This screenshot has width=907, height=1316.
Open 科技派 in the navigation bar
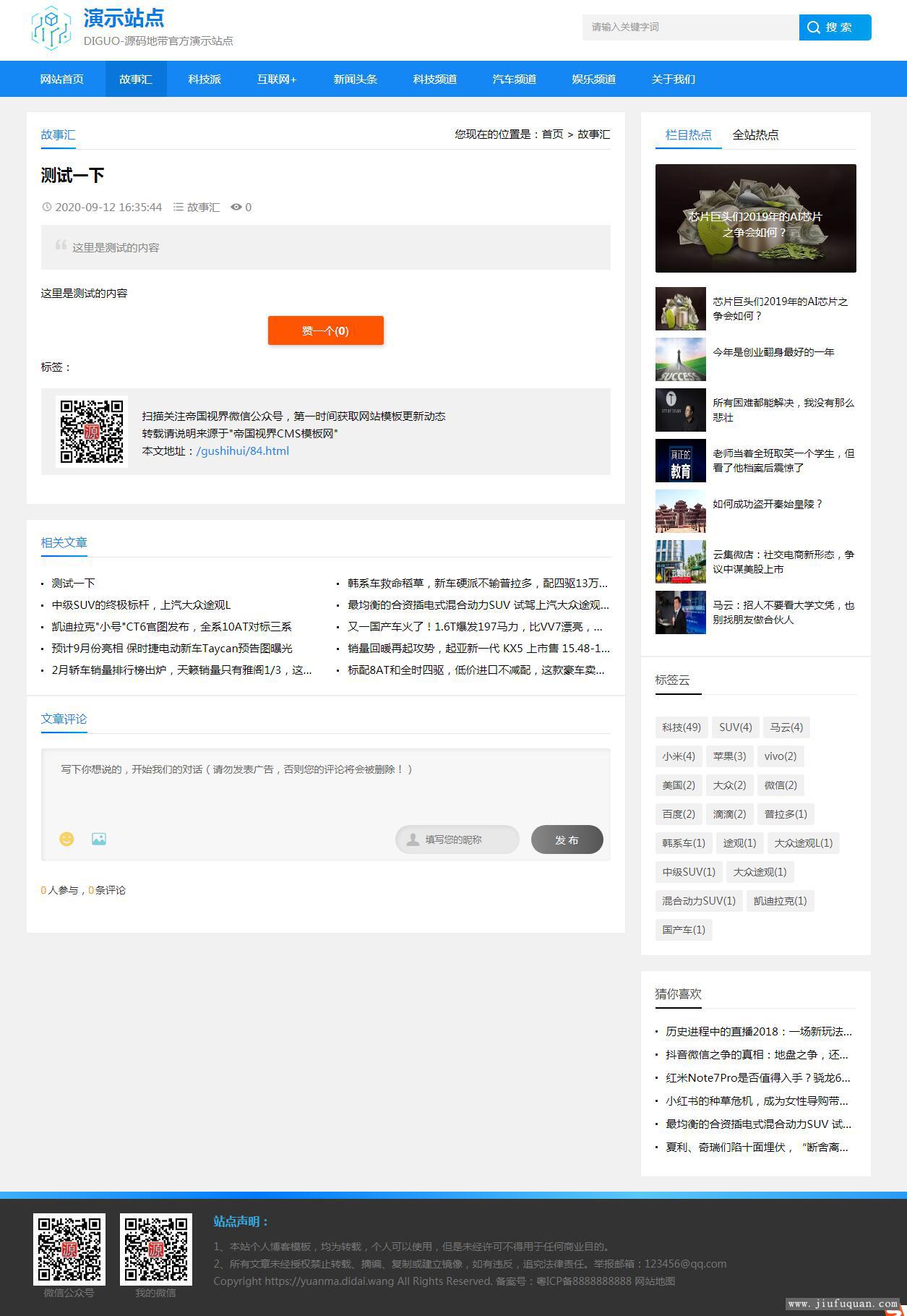[x=205, y=79]
